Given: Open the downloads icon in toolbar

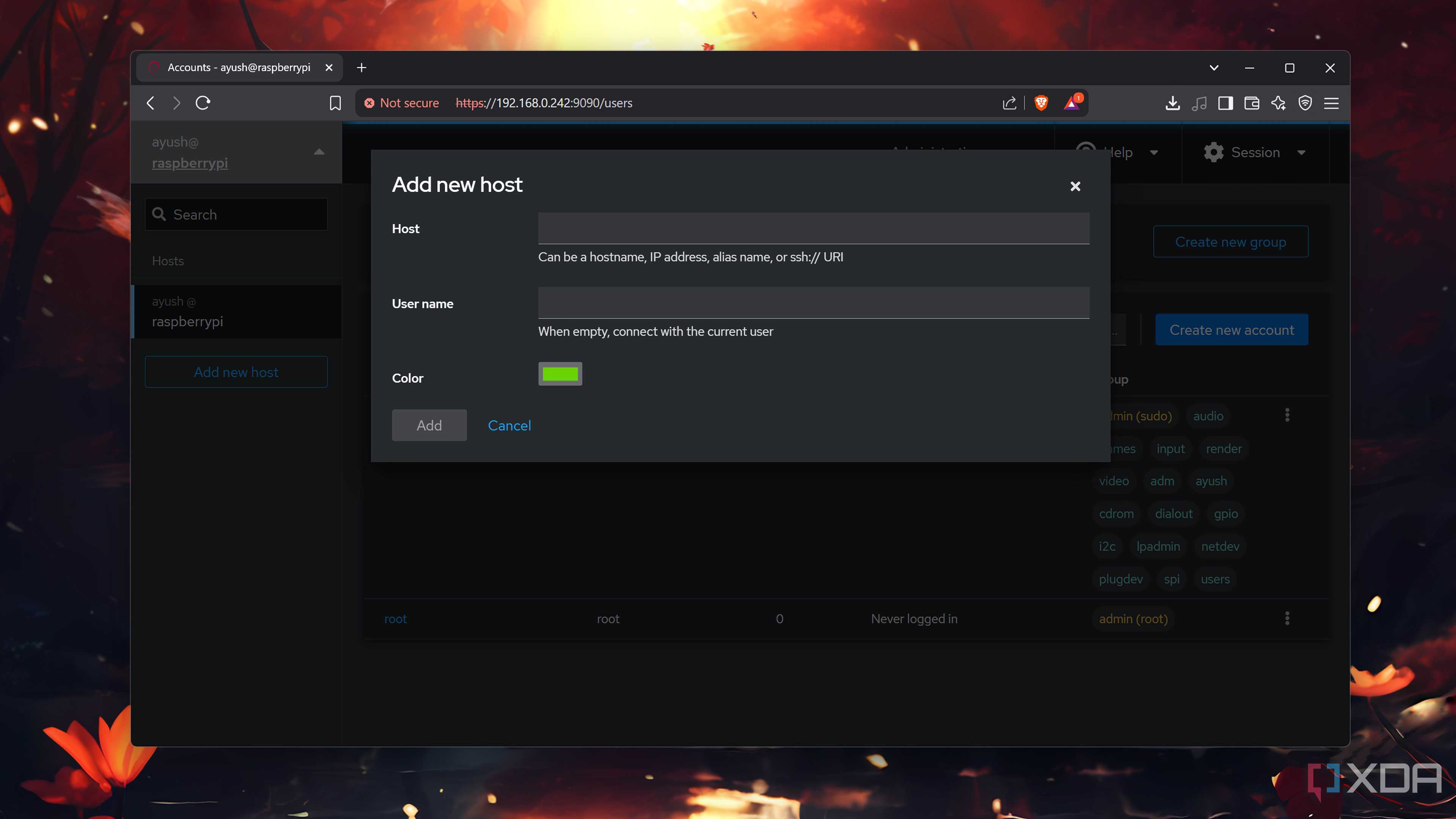Looking at the screenshot, I should pos(1172,103).
